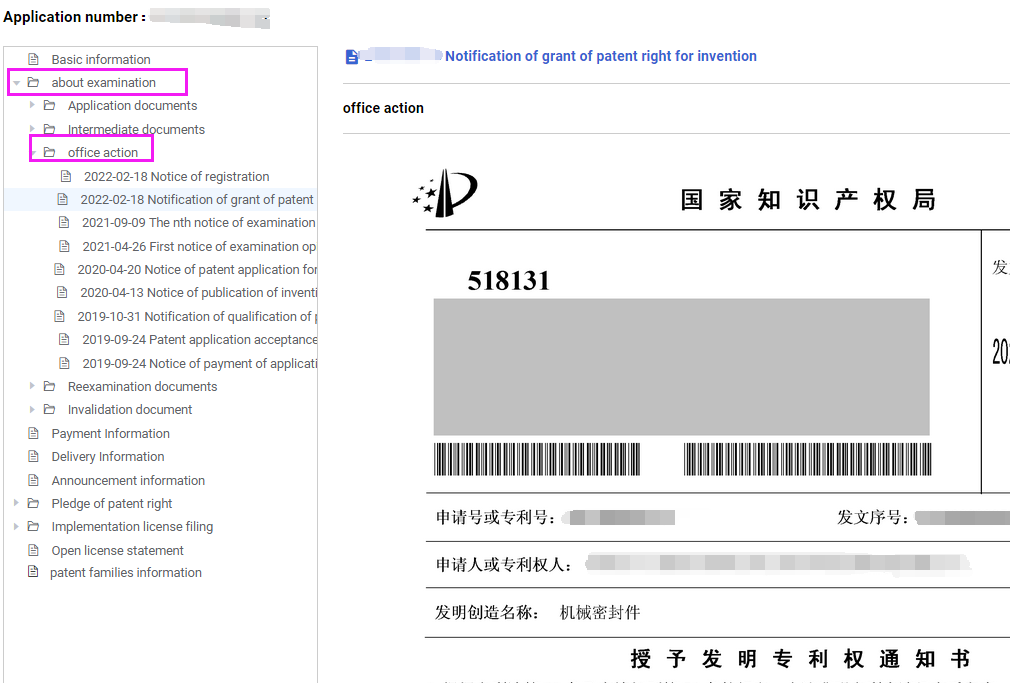The width and height of the screenshot is (1010, 683).
Task: Expand the Intermediate documents folder arrow
Action: pos(32,128)
